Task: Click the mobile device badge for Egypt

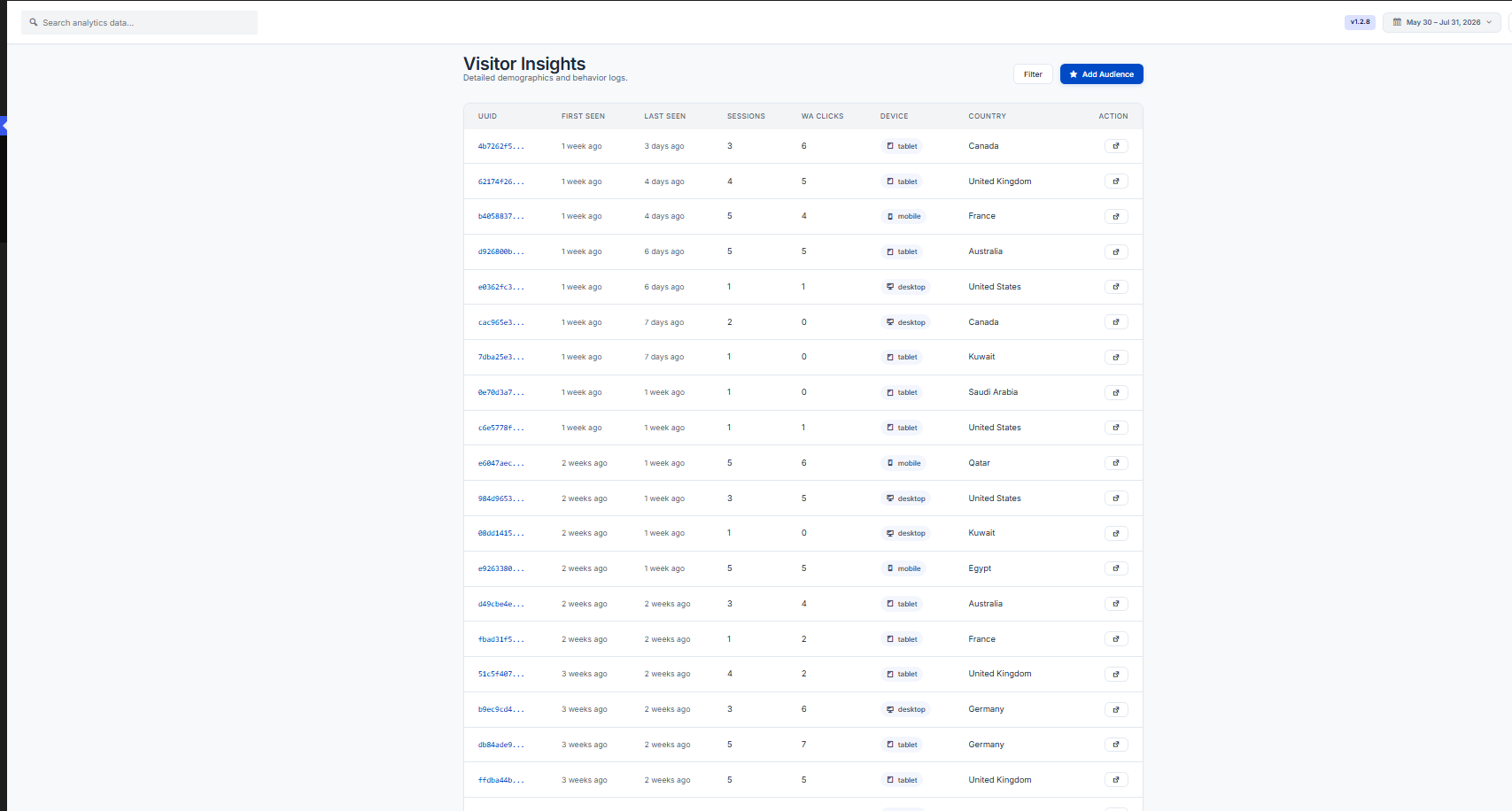Action: 903,568
